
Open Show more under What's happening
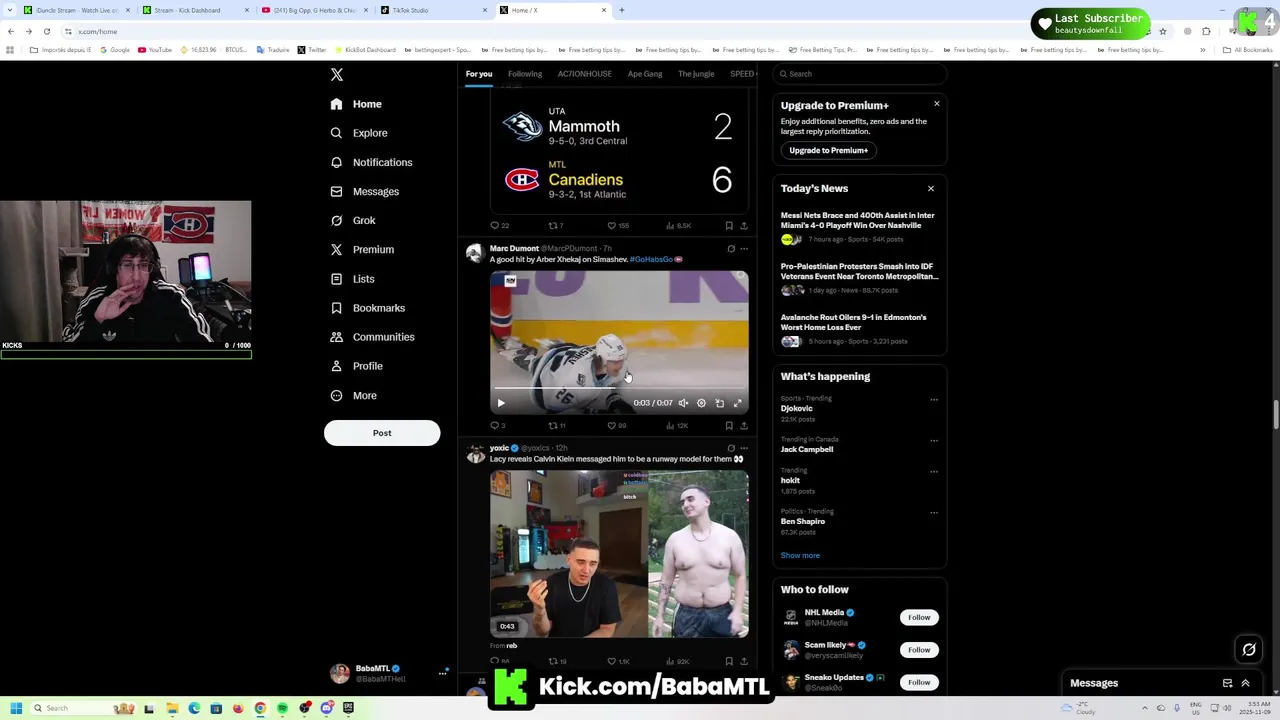[800, 556]
